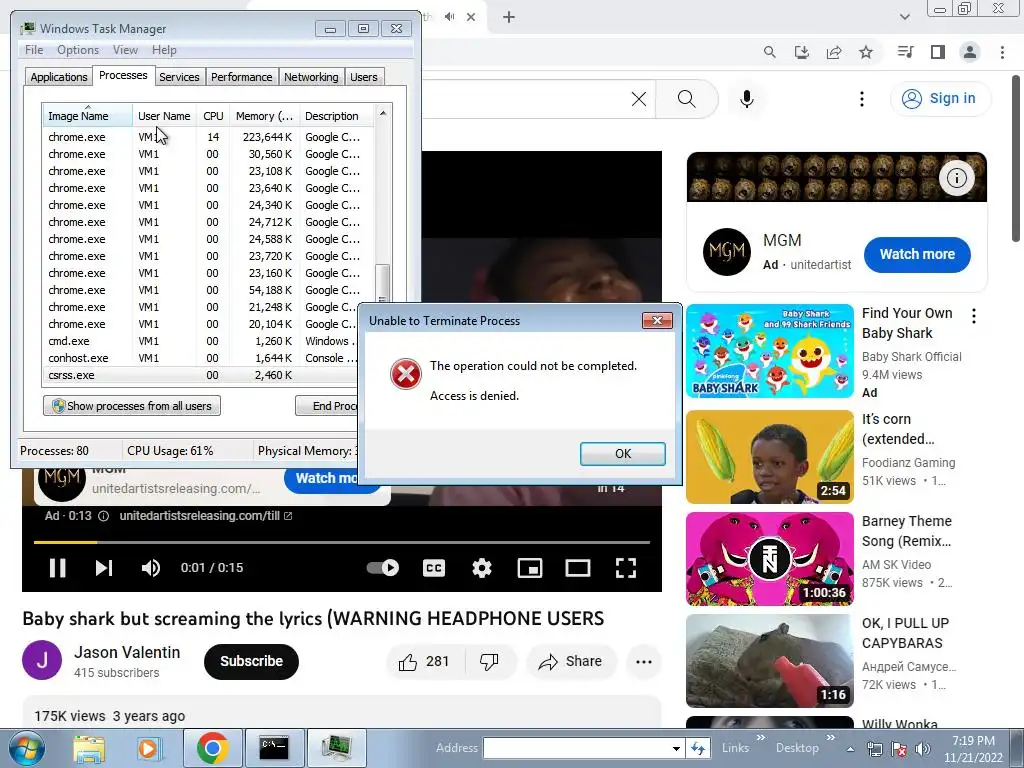
Task: Open the View menu in Task Manager
Action: pos(125,50)
